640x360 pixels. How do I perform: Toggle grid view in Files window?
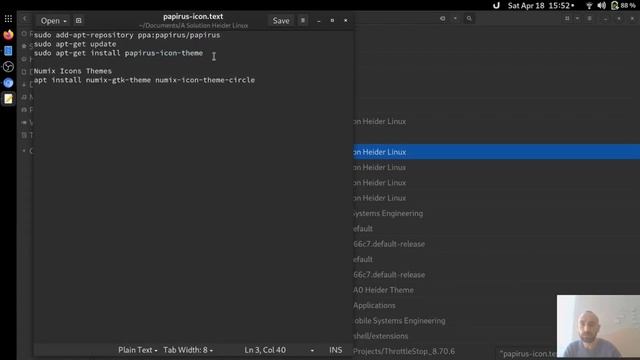(x=567, y=18)
